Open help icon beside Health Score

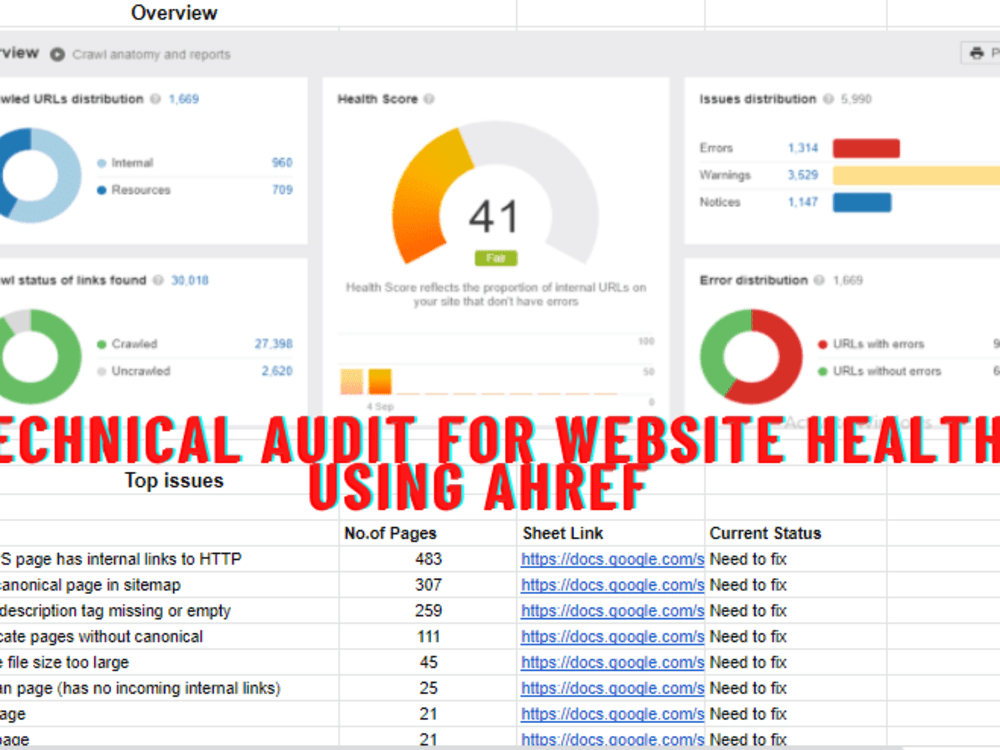(x=429, y=99)
